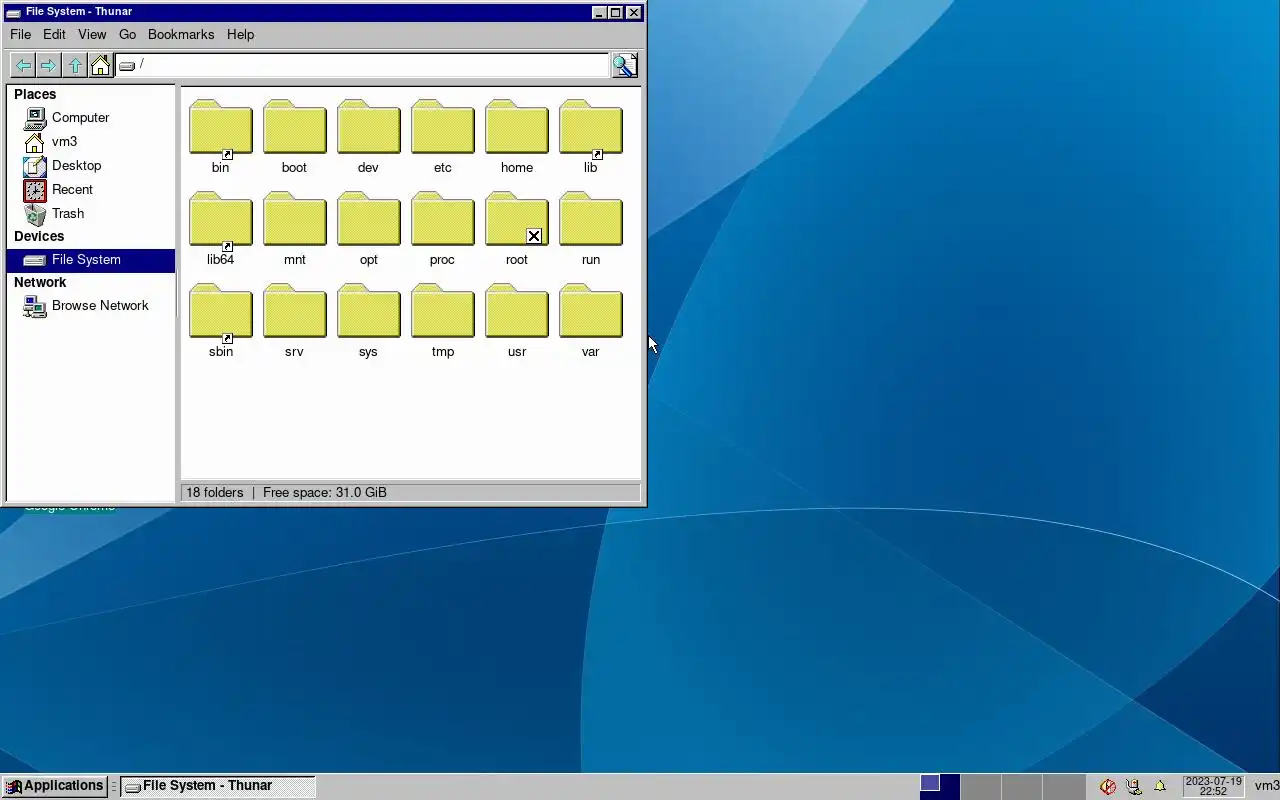The width and height of the screenshot is (1280, 800).
Task: Select File System under Devices
Action: [x=91, y=260]
